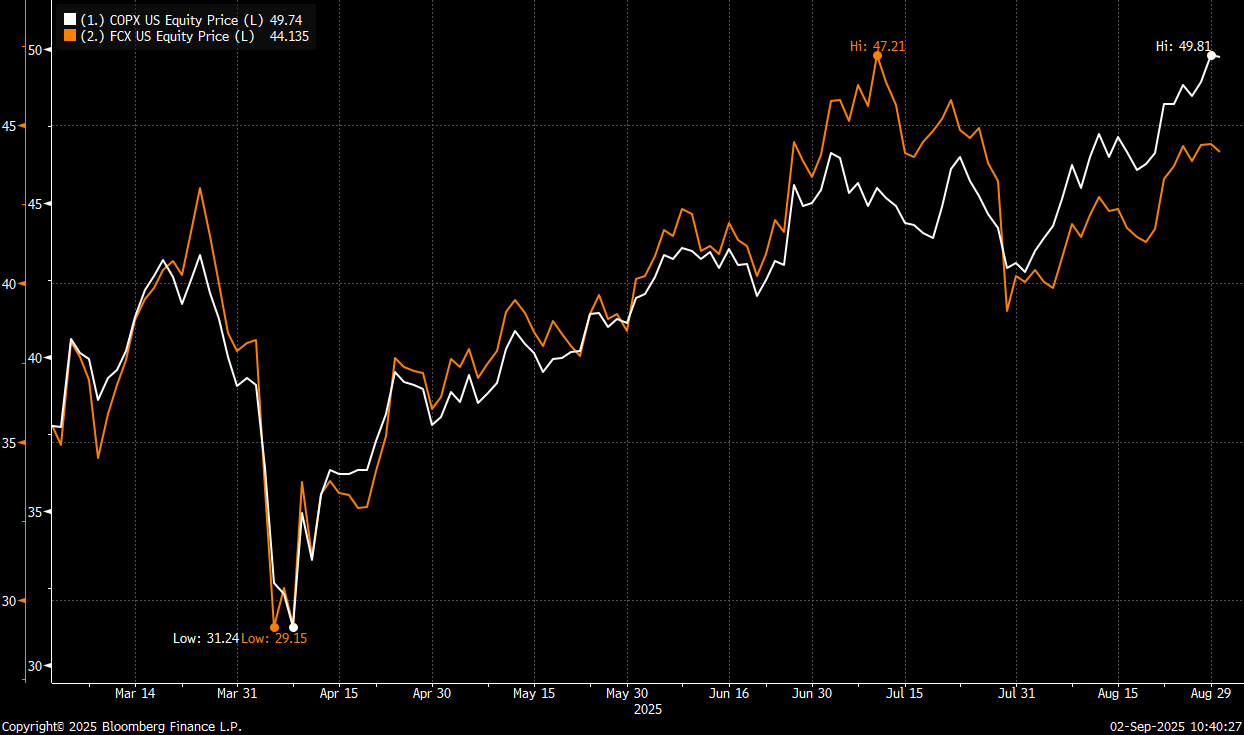Click 40 on the white COPX axis
1244x735 pixels.
(34, 358)
